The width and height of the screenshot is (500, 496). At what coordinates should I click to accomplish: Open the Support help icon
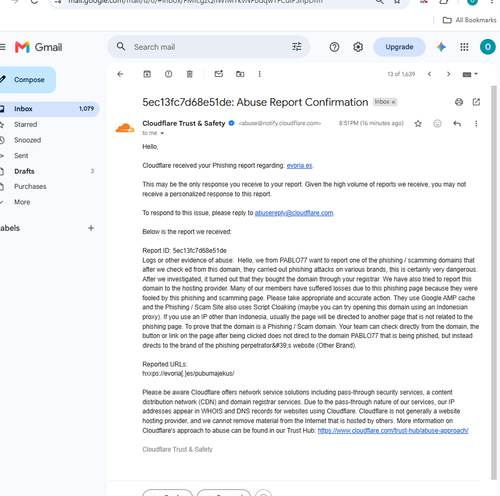[x=334, y=47]
